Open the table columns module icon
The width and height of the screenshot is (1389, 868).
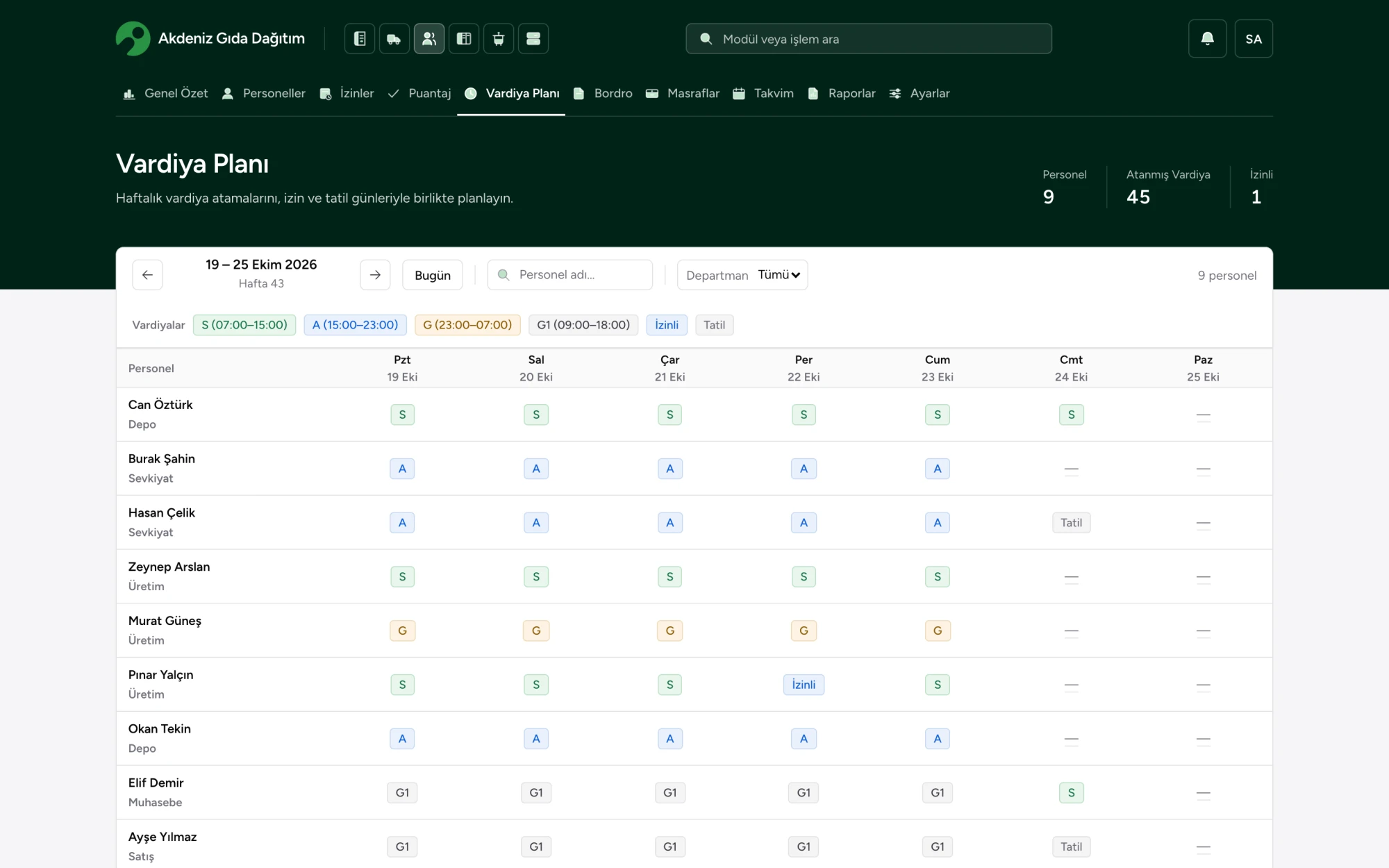[464, 39]
